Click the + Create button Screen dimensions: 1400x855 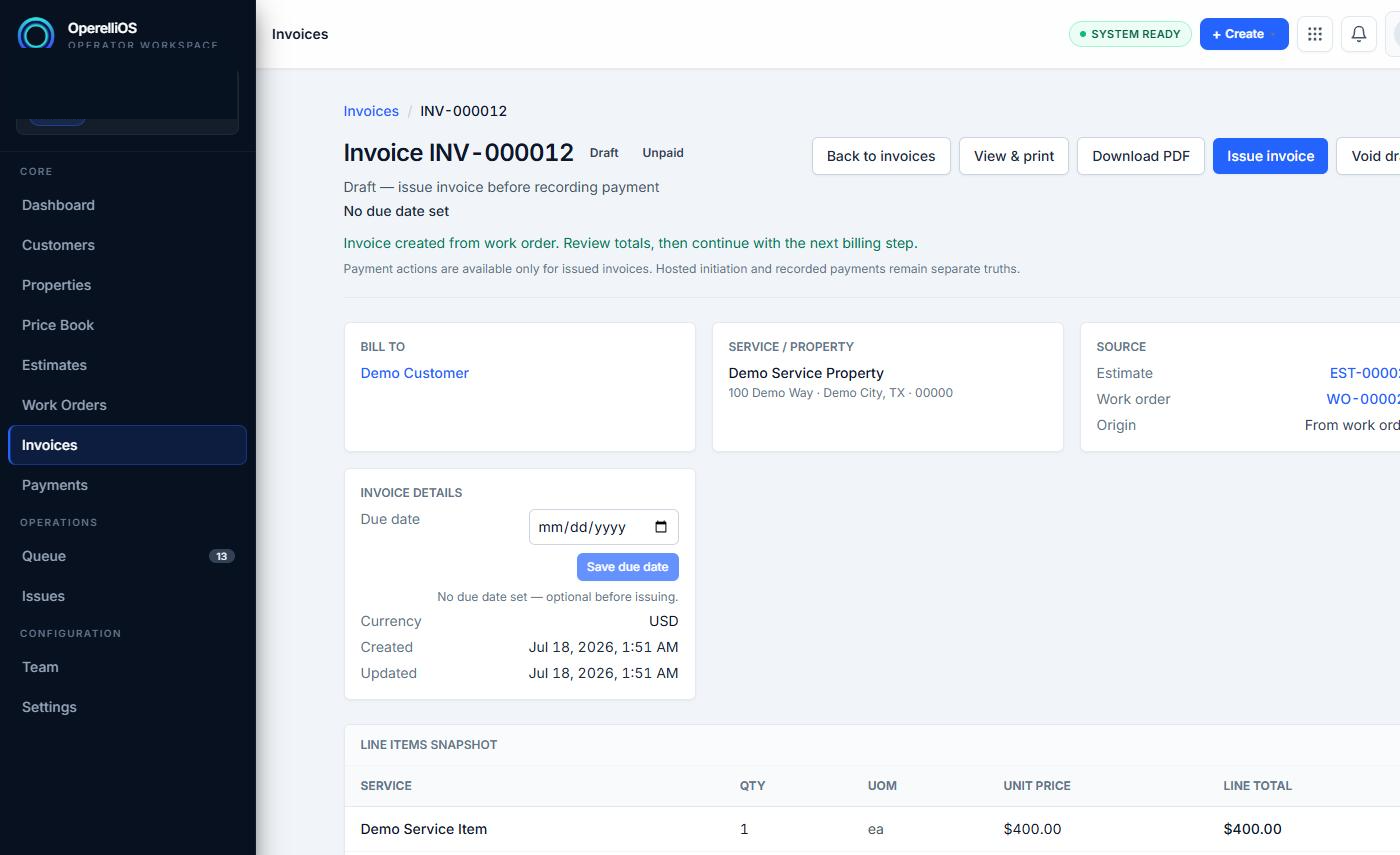(1244, 34)
